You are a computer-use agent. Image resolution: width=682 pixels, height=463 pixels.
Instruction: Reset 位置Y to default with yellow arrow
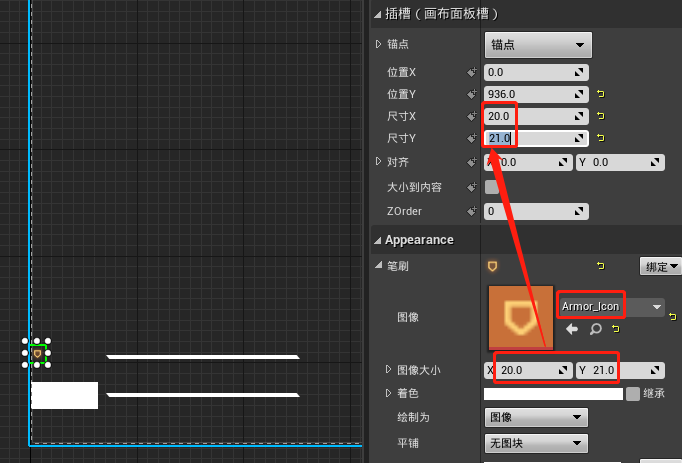pyautogui.click(x=601, y=94)
